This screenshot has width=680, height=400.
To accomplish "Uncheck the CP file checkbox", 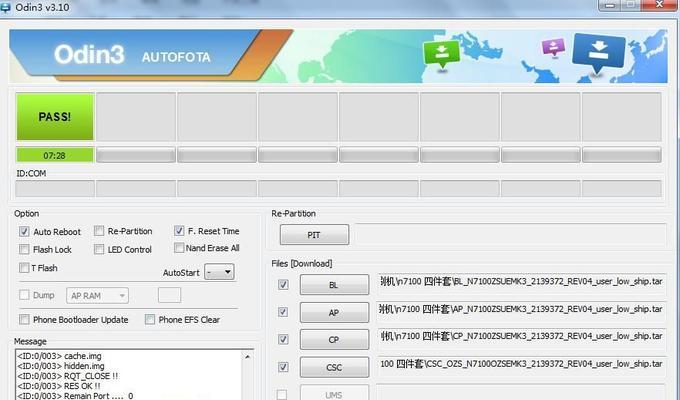I will 283,339.
